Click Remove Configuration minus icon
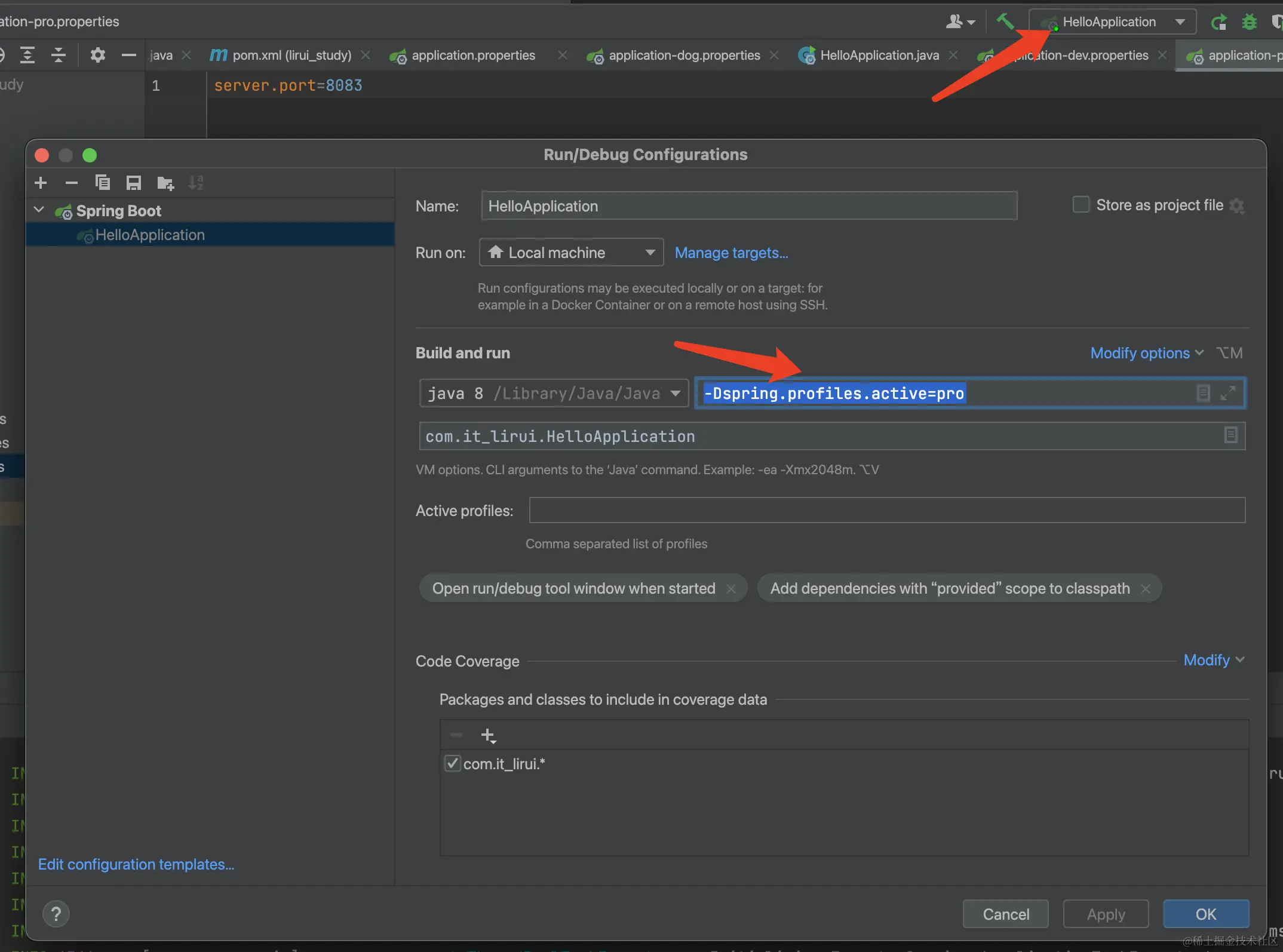This screenshot has width=1283, height=952. click(72, 183)
